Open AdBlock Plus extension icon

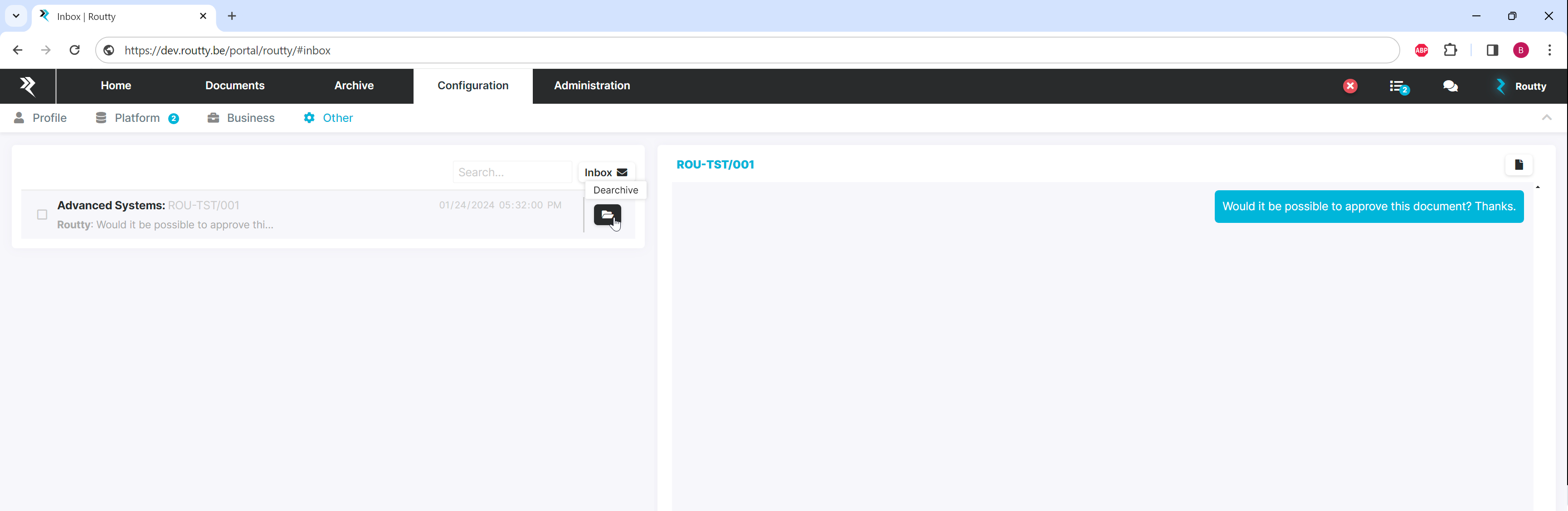1421,50
